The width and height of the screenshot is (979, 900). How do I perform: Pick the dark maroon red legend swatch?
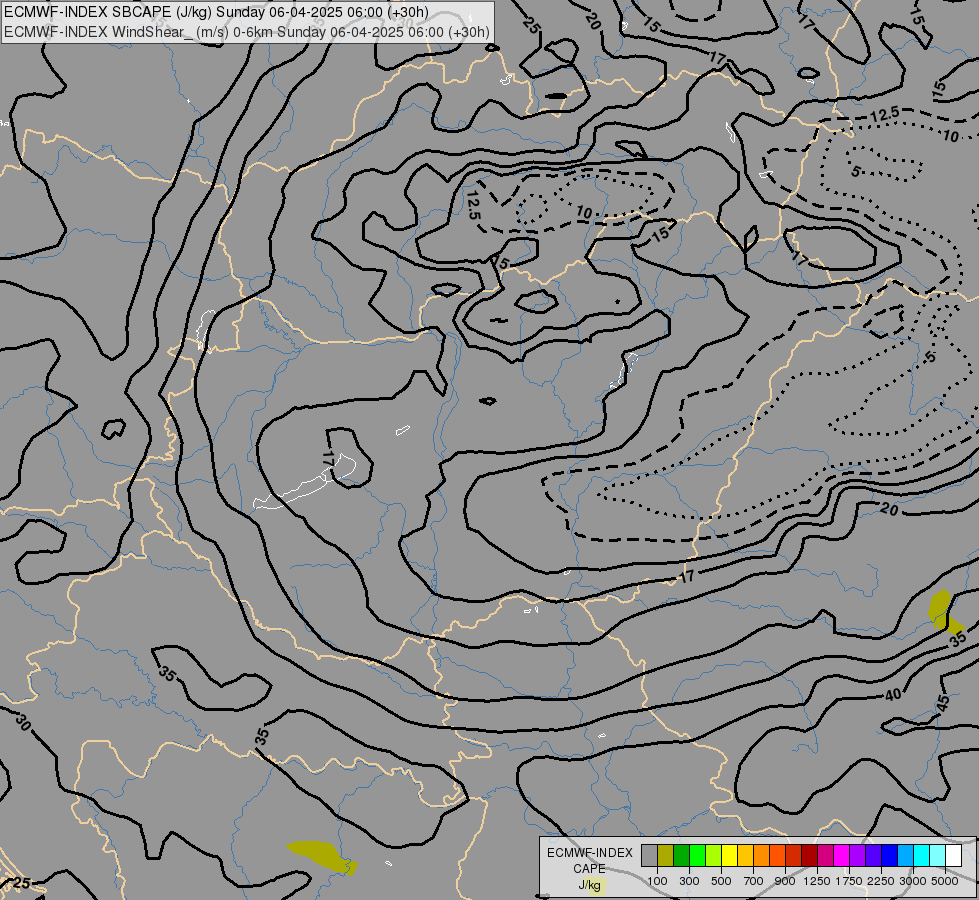click(809, 856)
